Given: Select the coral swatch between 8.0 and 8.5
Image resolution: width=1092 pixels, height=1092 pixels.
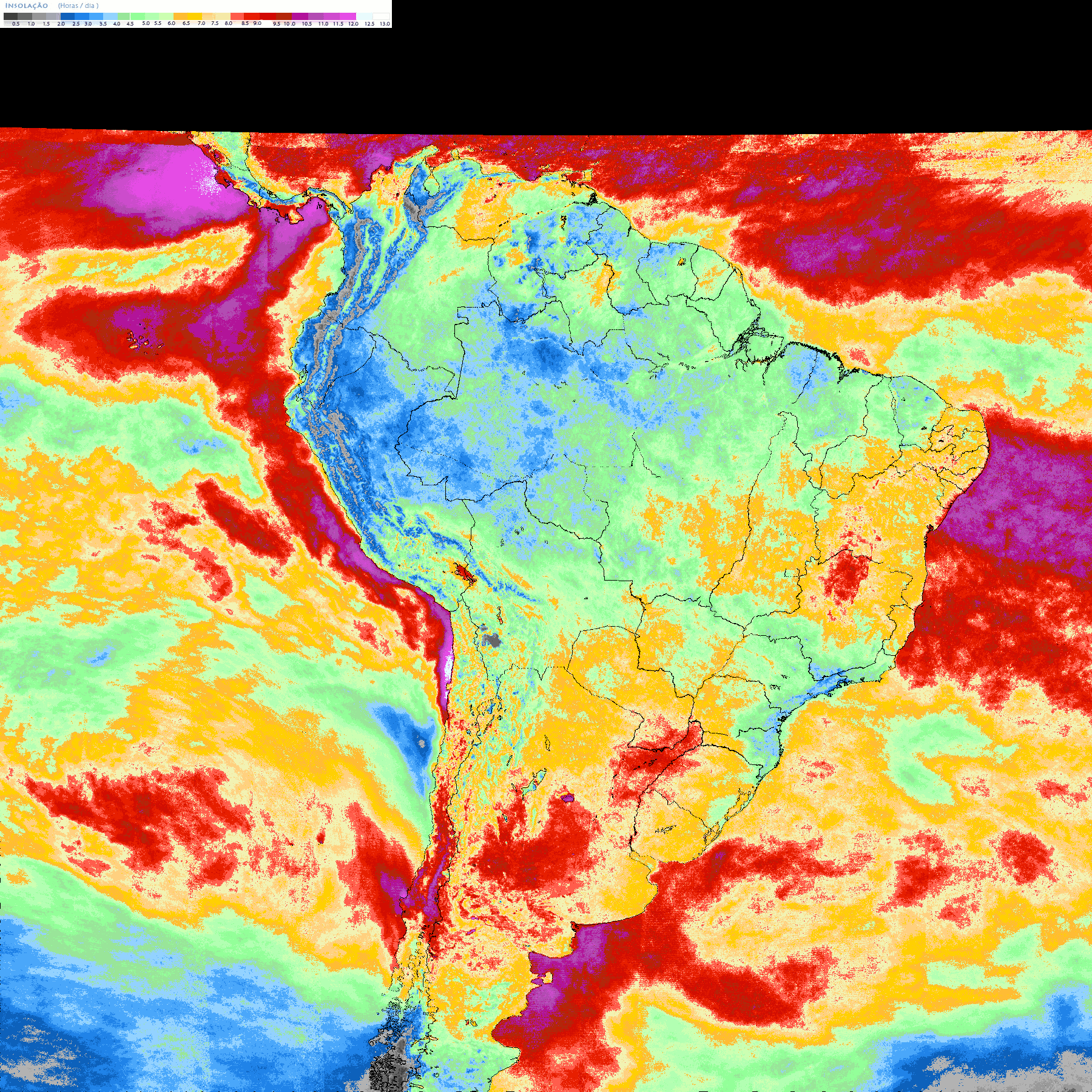Looking at the screenshot, I should (237, 16).
